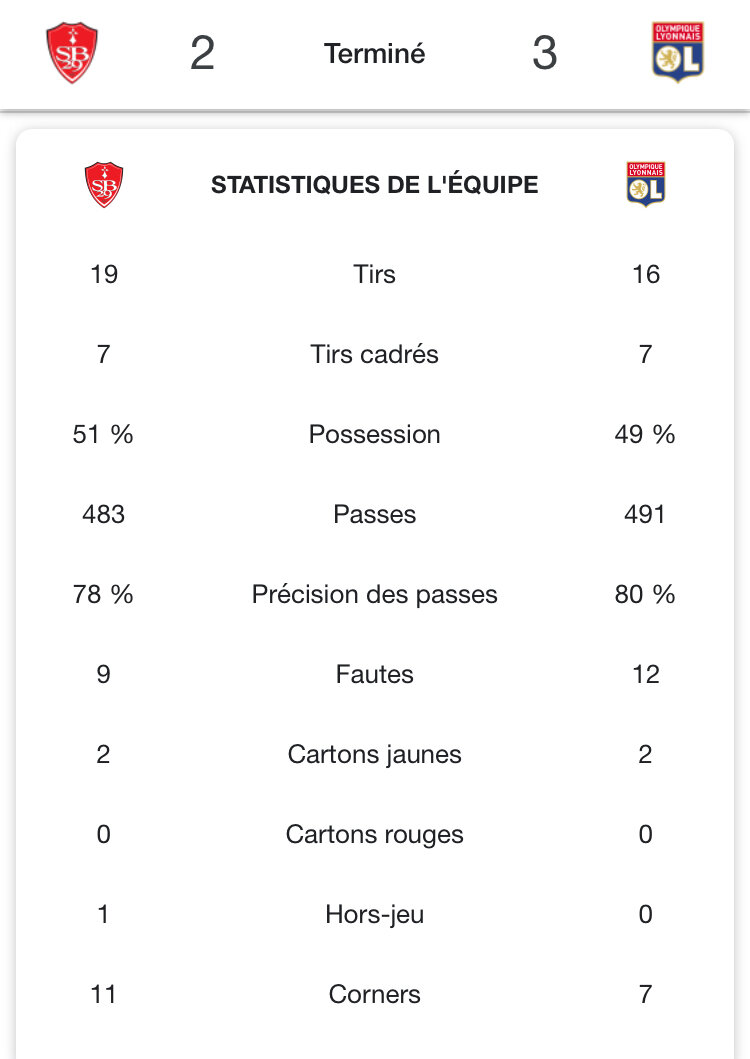
Task: Click the Olympique Lyonnais logo in the header
Action: [677, 52]
